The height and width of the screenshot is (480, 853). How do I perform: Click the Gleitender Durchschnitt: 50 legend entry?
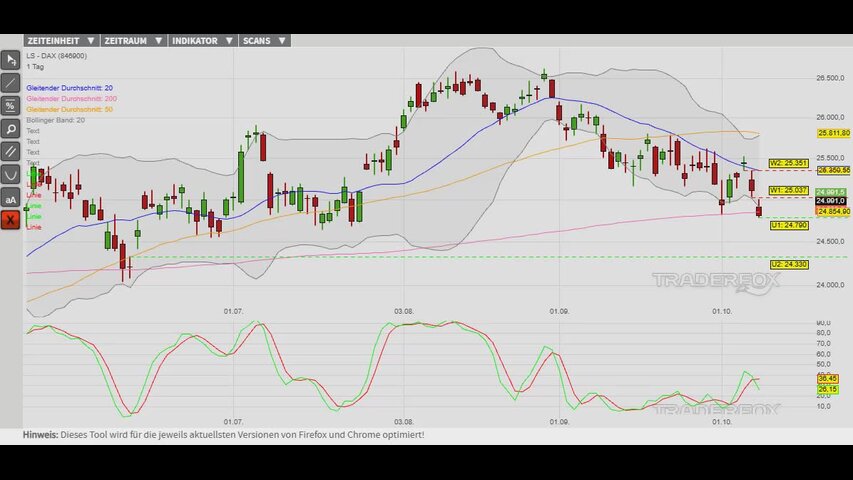pos(70,109)
